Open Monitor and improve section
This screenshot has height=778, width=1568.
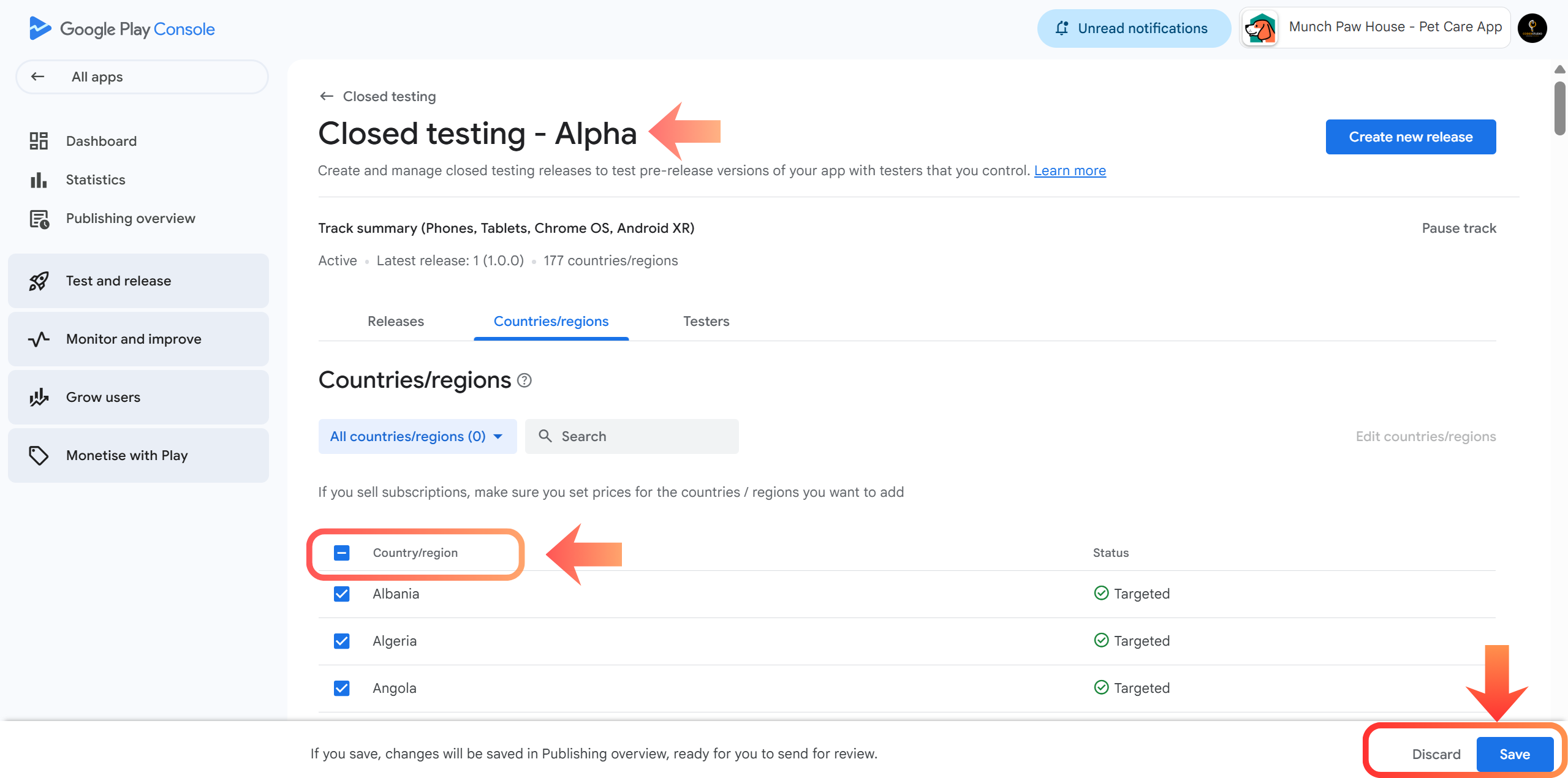(134, 338)
